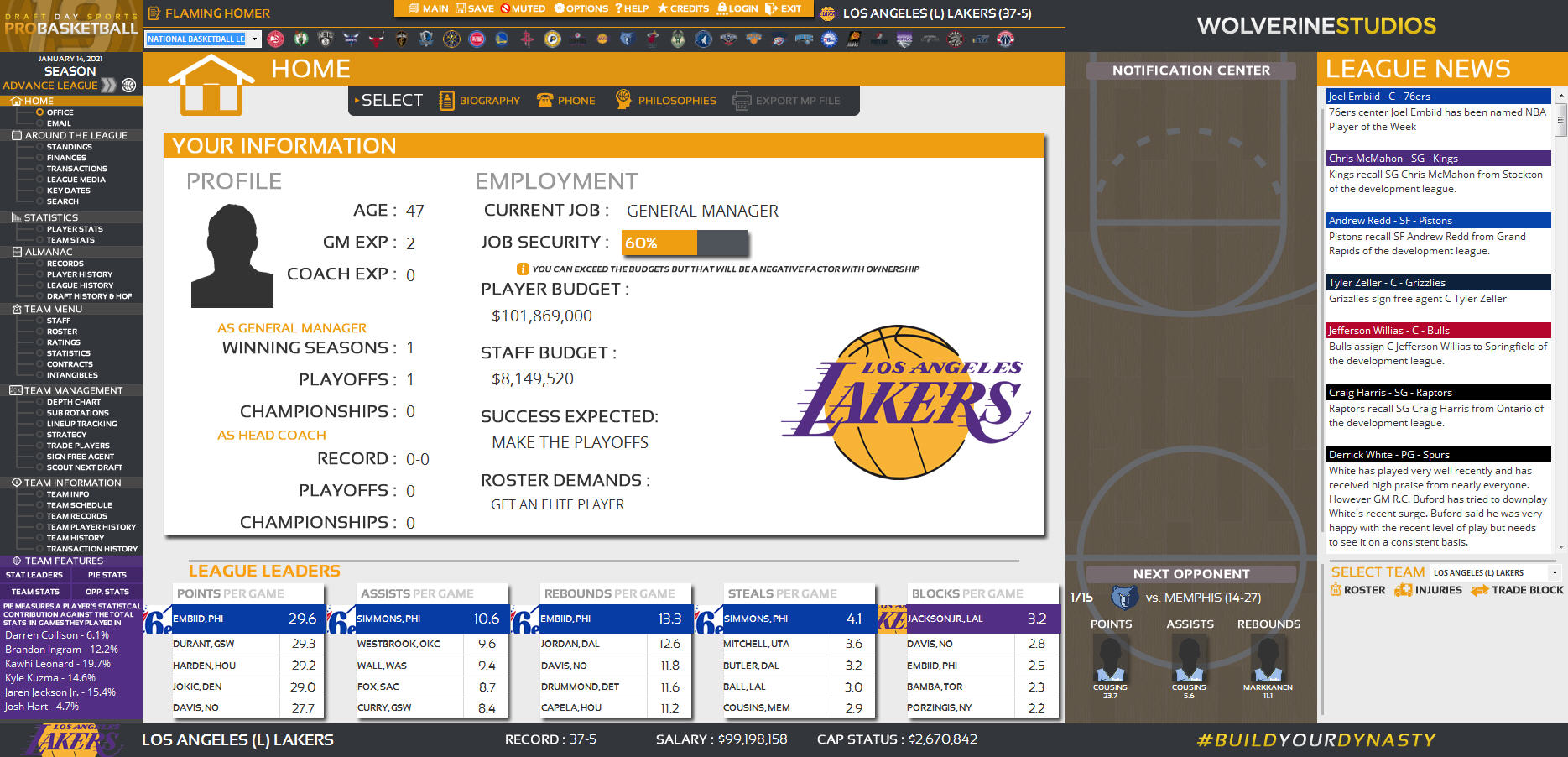Open the Help menu
Screen dimensions: 1568x757
[x=632, y=8]
